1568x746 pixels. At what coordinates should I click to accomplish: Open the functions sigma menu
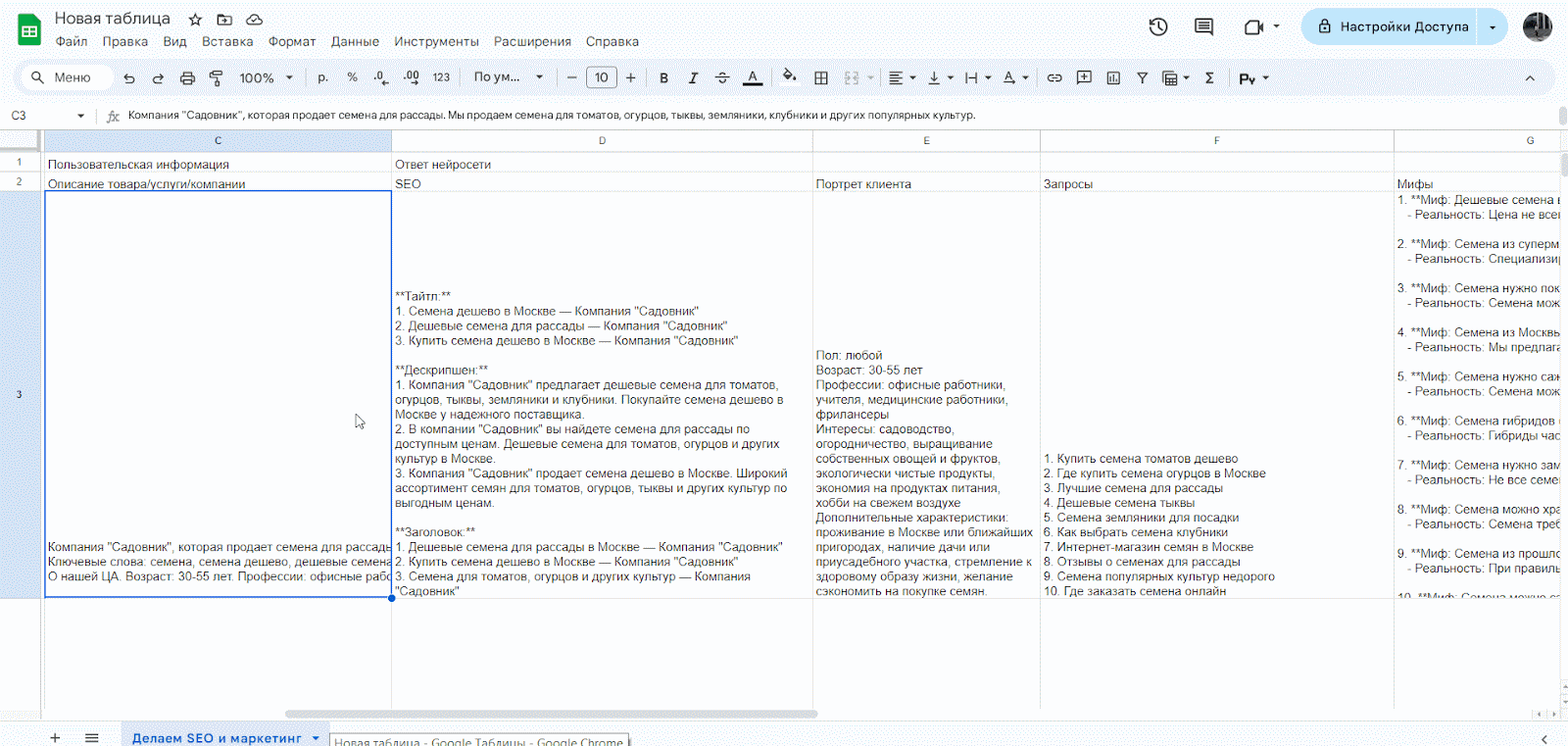[x=1209, y=77]
